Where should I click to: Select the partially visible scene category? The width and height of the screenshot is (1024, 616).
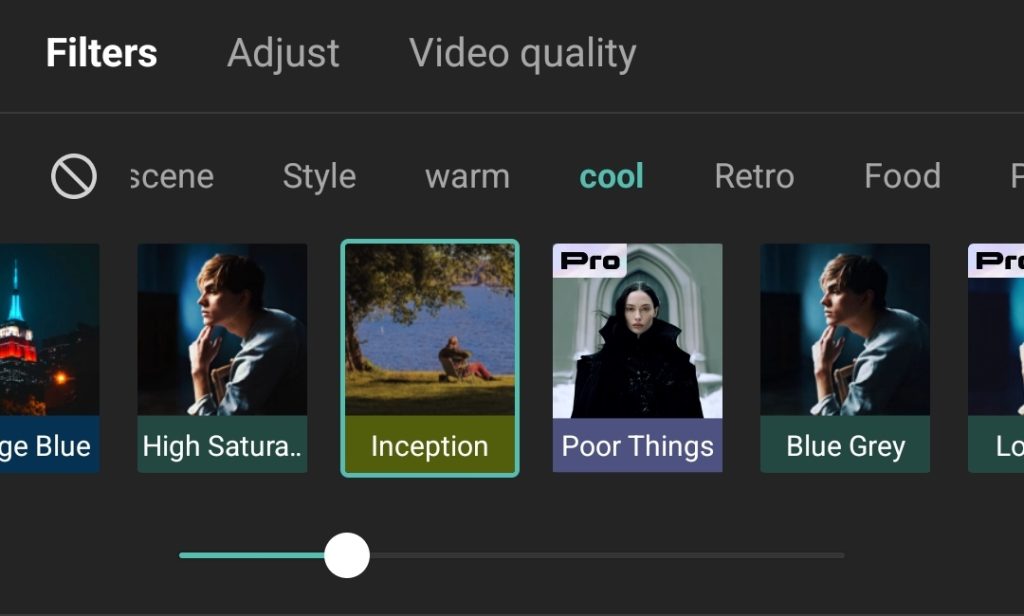pyautogui.click(x=172, y=176)
